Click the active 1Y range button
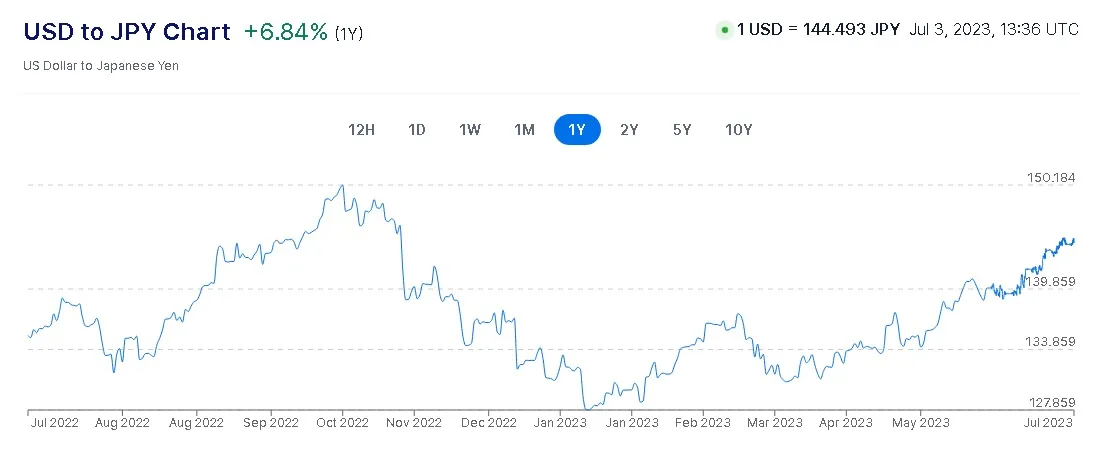This screenshot has height=453, width=1103. click(x=577, y=129)
